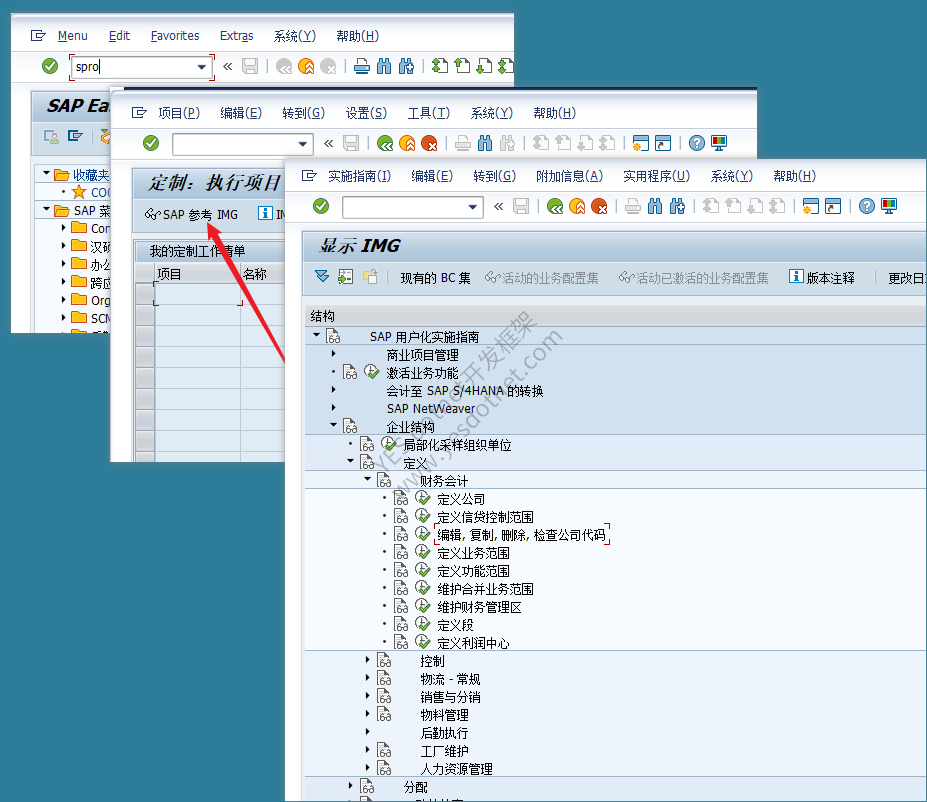Image resolution: width=927 pixels, height=802 pixels.
Task: Click the Customize local layout monitor icon in the Display IMG toolbar
Action: click(x=889, y=206)
